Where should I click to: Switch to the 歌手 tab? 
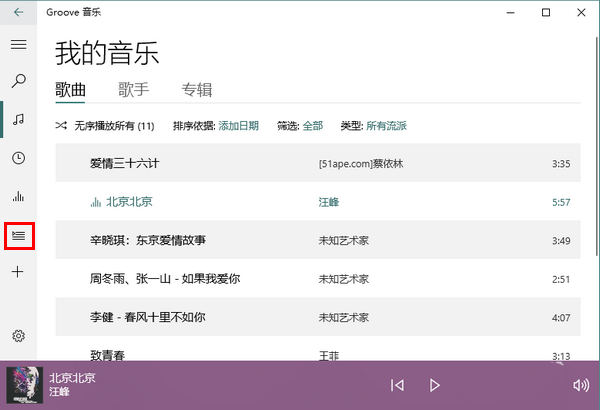coord(133,90)
